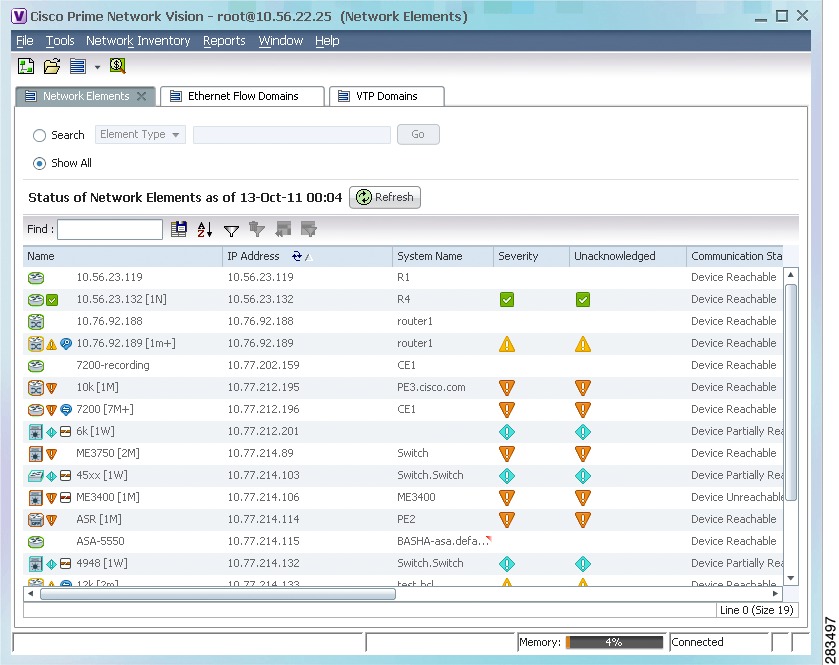Open the Tools menu

(60, 41)
